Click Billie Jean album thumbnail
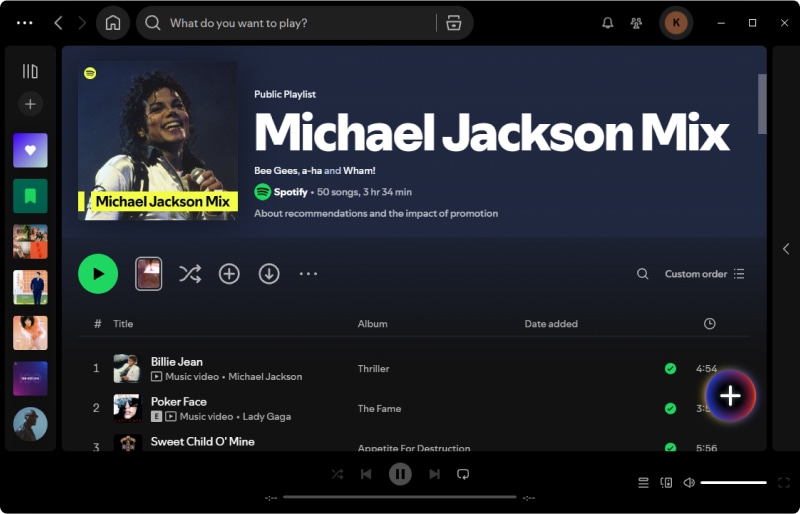The image size is (800, 514). pos(127,369)
